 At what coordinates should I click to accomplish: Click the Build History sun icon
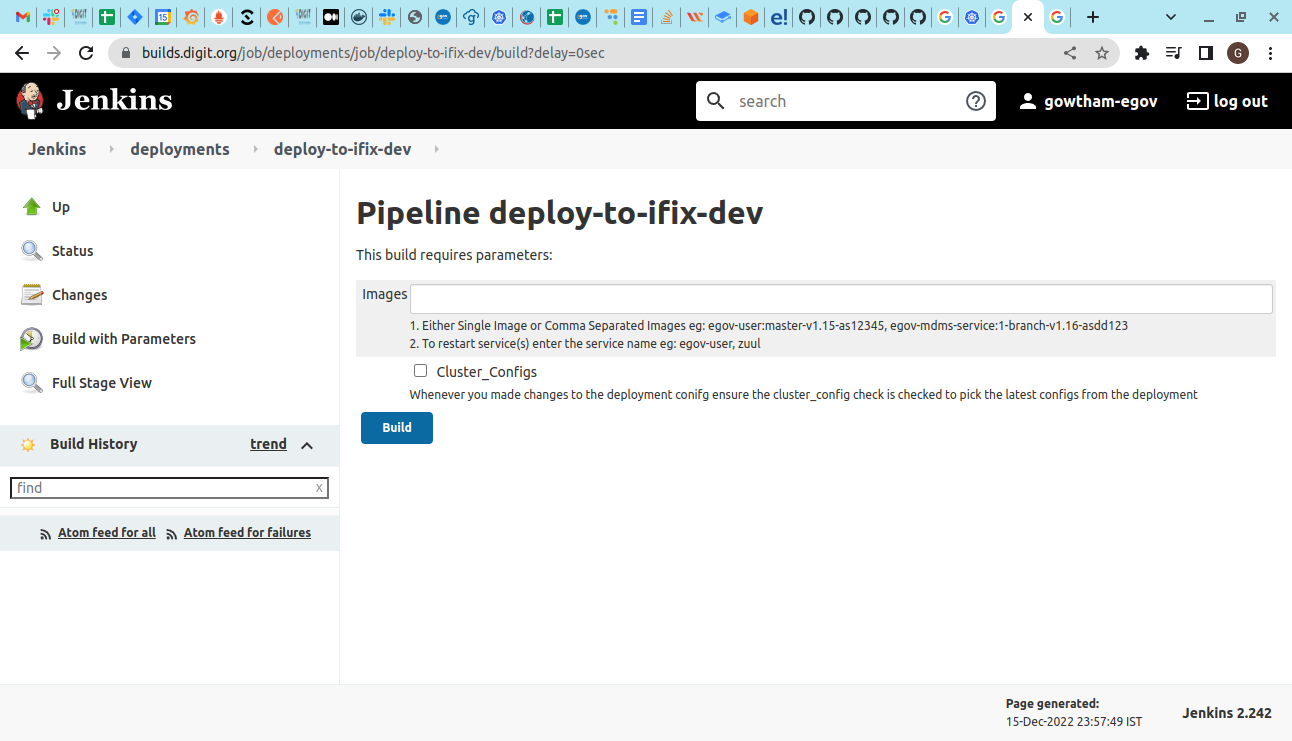pyautogui.click(x=28, y=445)
